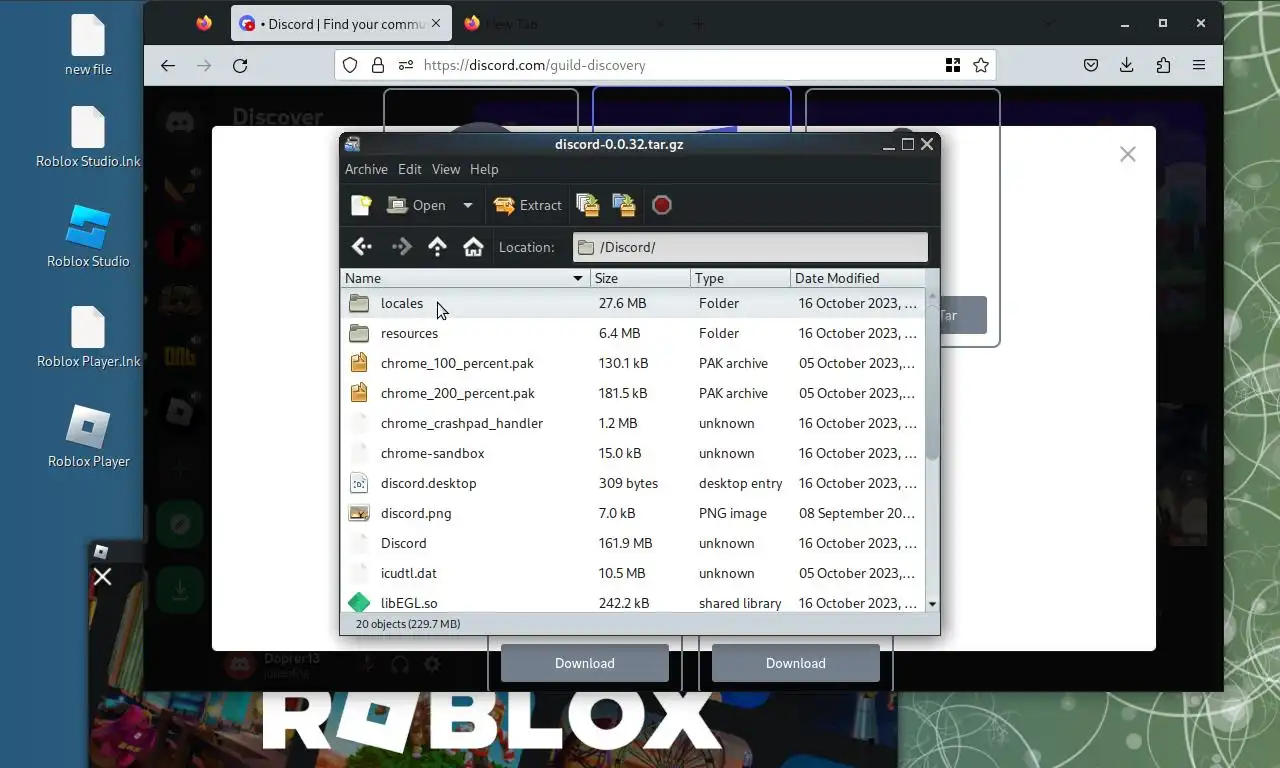
Task: Open Roblox Player desktop shortcut
Action: click(x=88, y=437)
